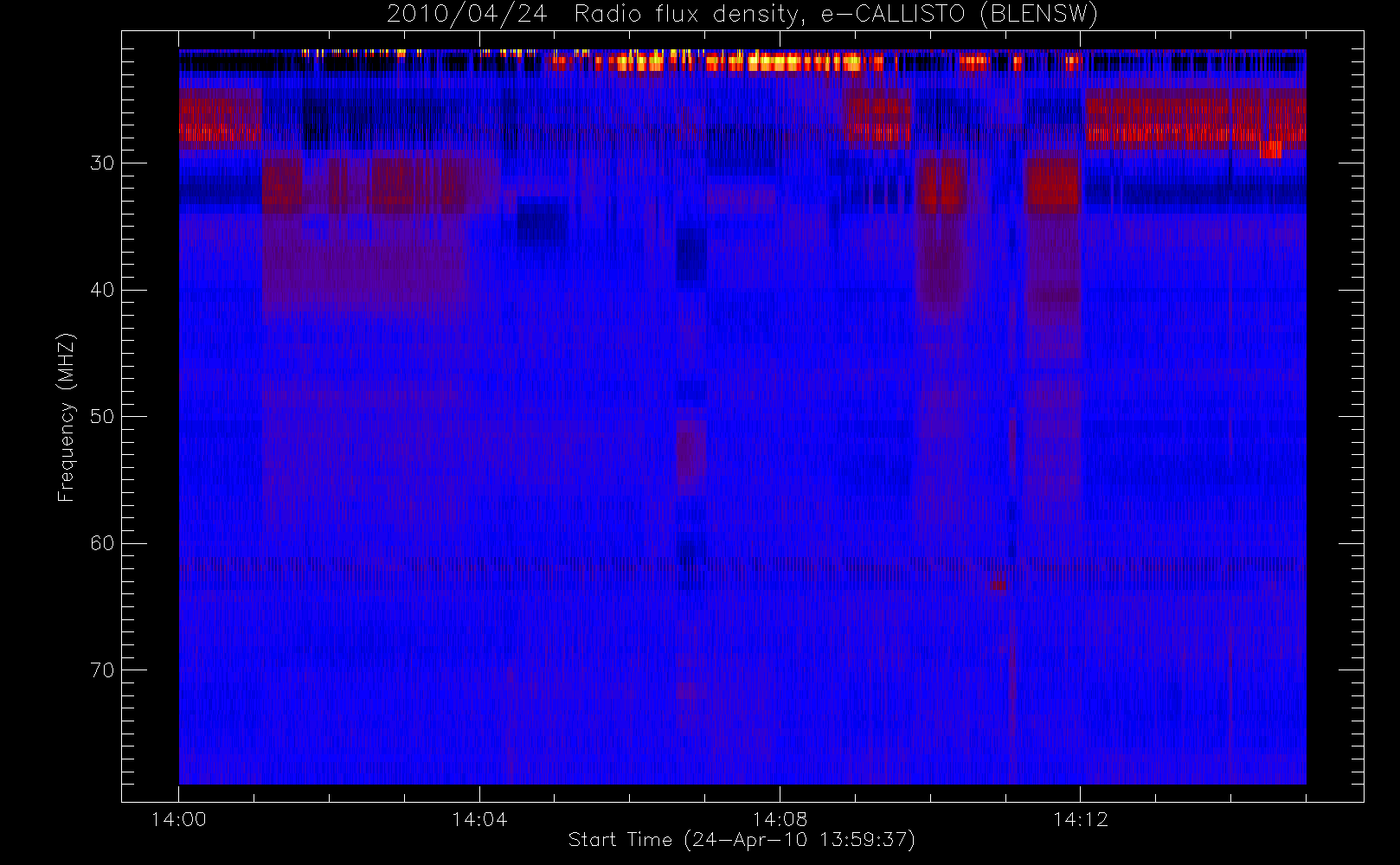Image resolution: width=1400 pixels, height=865 pixels.
Task: Click the 40 MHz frequency tick label
Action: point(102,290)
